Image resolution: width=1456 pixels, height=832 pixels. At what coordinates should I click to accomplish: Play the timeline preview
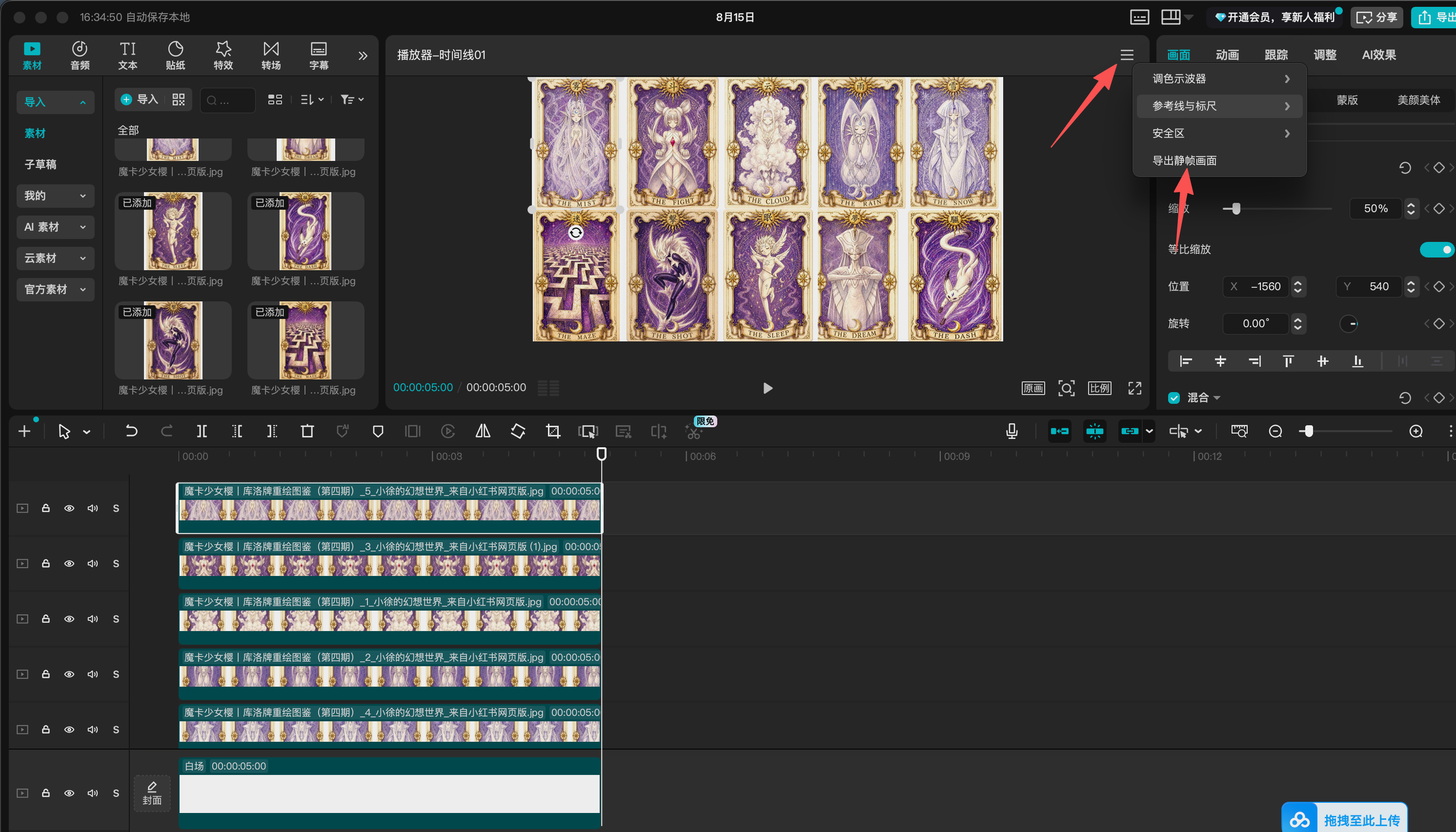(768, 389)
